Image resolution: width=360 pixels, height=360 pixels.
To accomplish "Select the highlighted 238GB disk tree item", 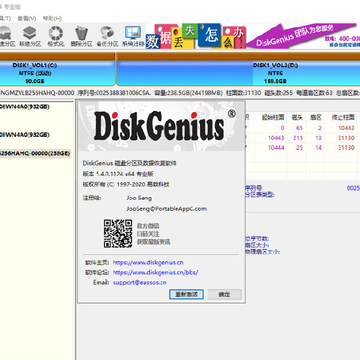I will [35, 153].
